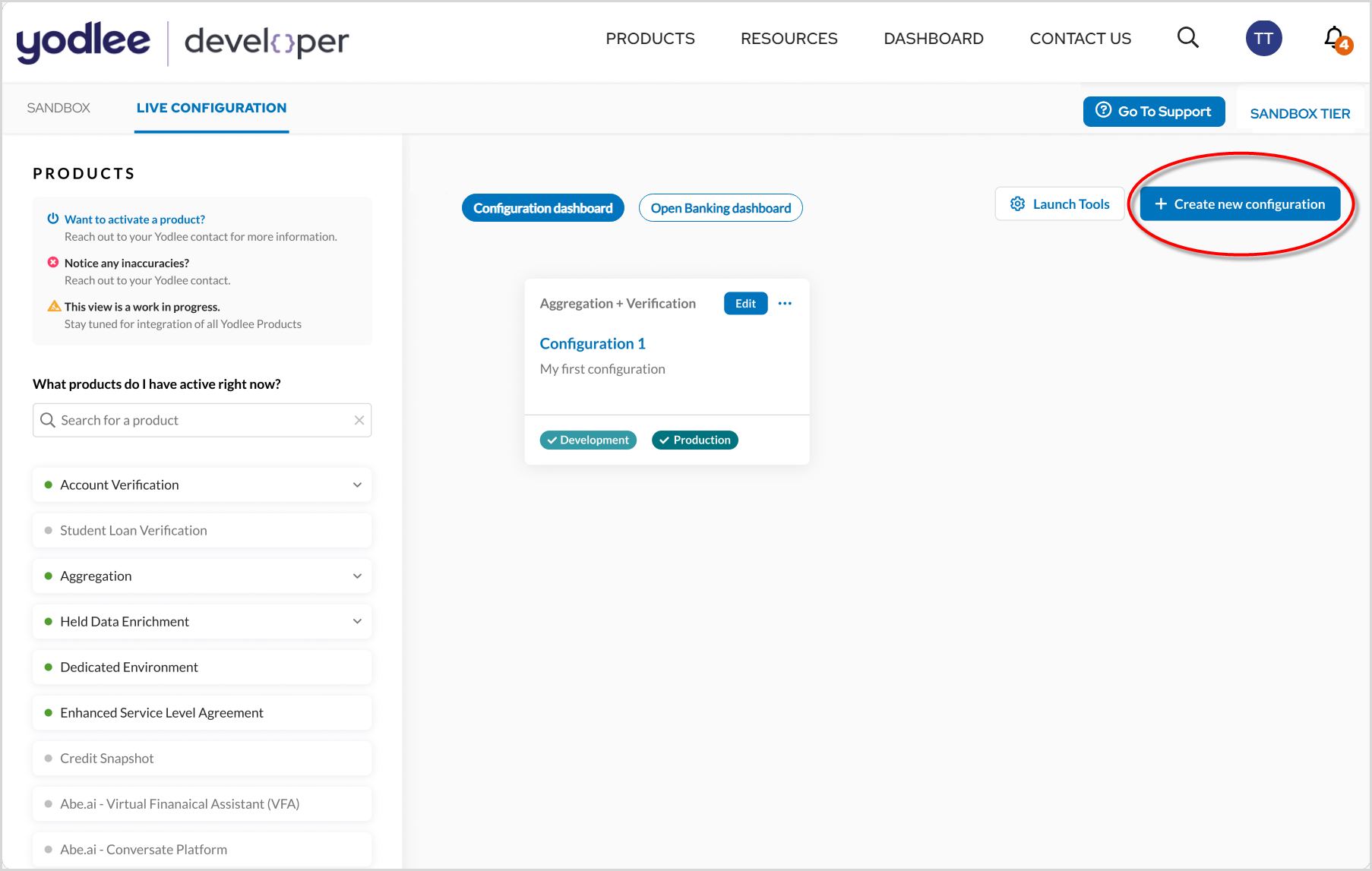Screen dimensions: 1372x871
Task: Clear the product search with the X icon
Action: tap(359, 421)
